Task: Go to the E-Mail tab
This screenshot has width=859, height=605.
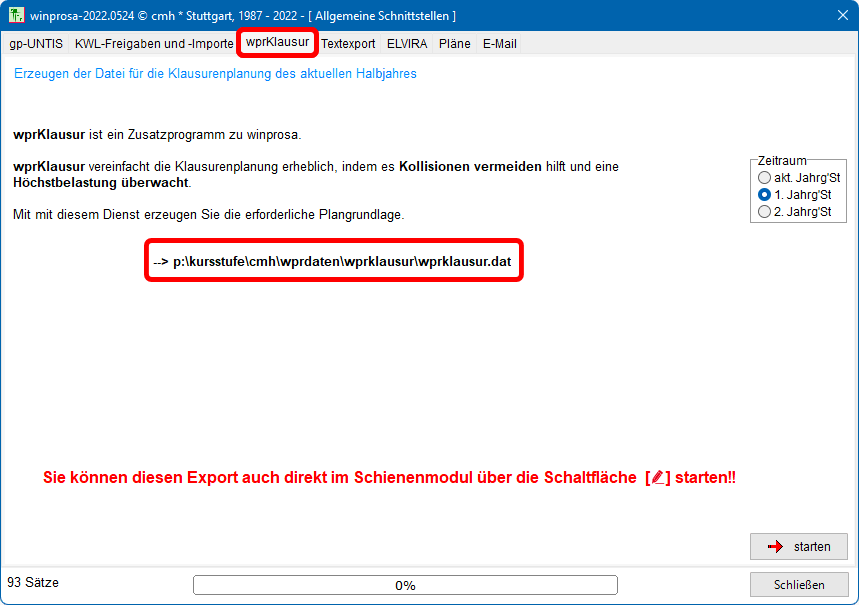Action: 499,44
